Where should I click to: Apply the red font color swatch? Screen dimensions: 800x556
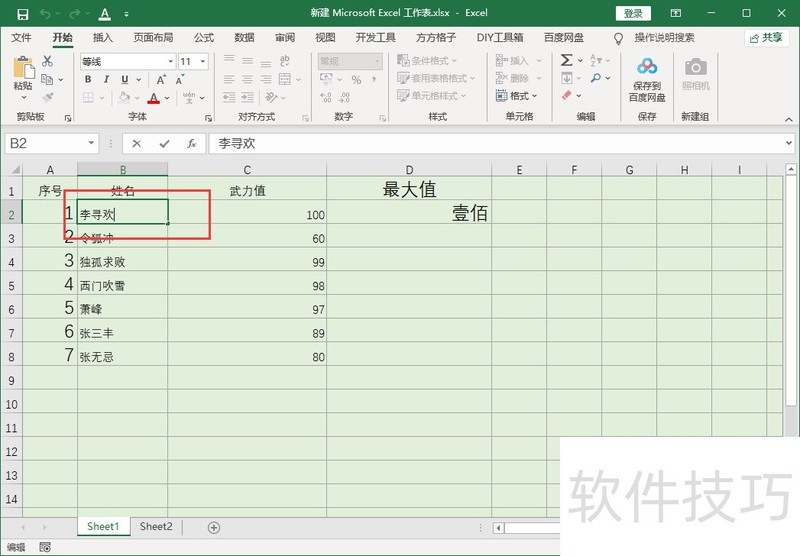coord(154,97)
